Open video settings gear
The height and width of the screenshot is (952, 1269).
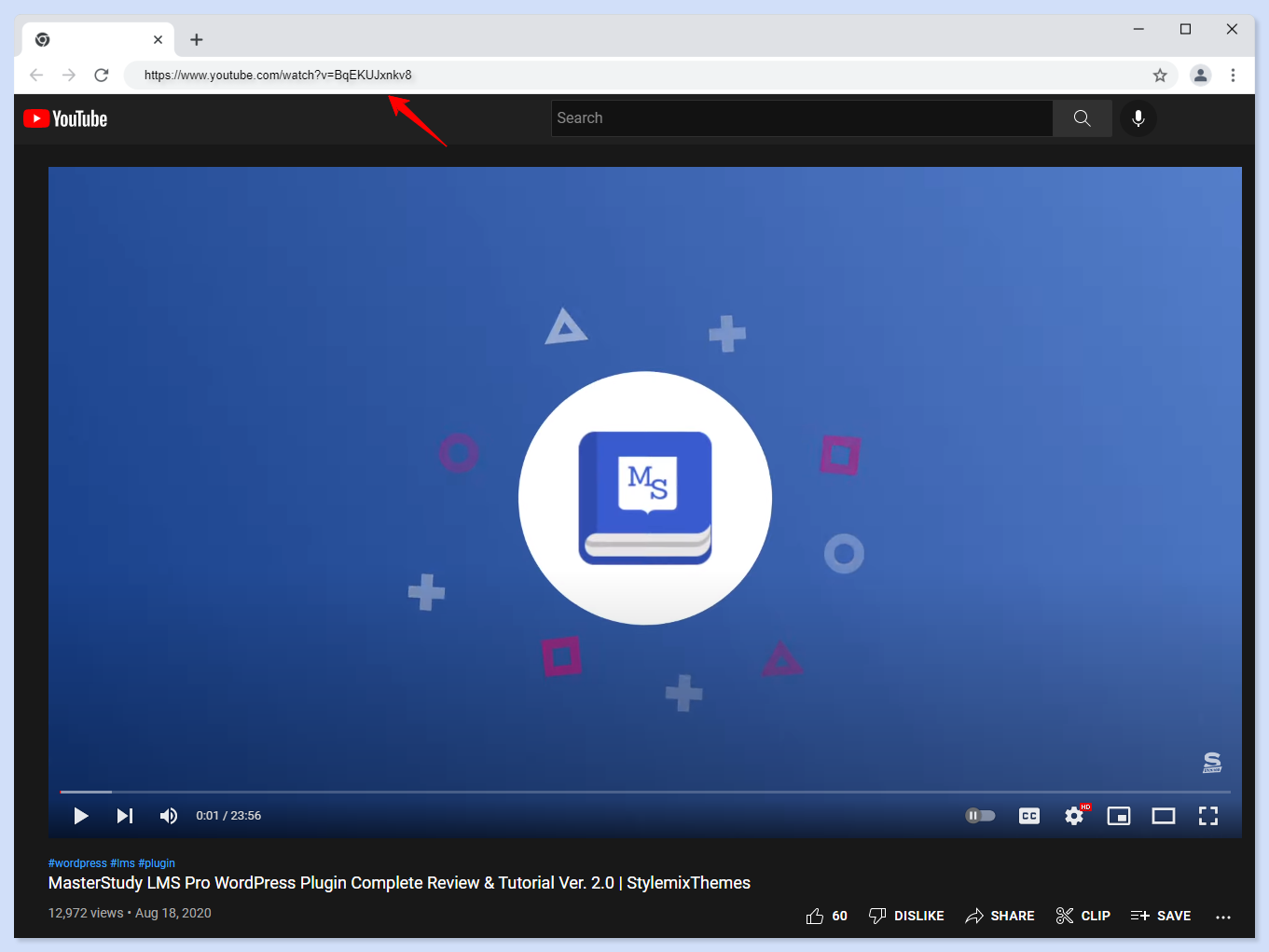coord(1075,816)
